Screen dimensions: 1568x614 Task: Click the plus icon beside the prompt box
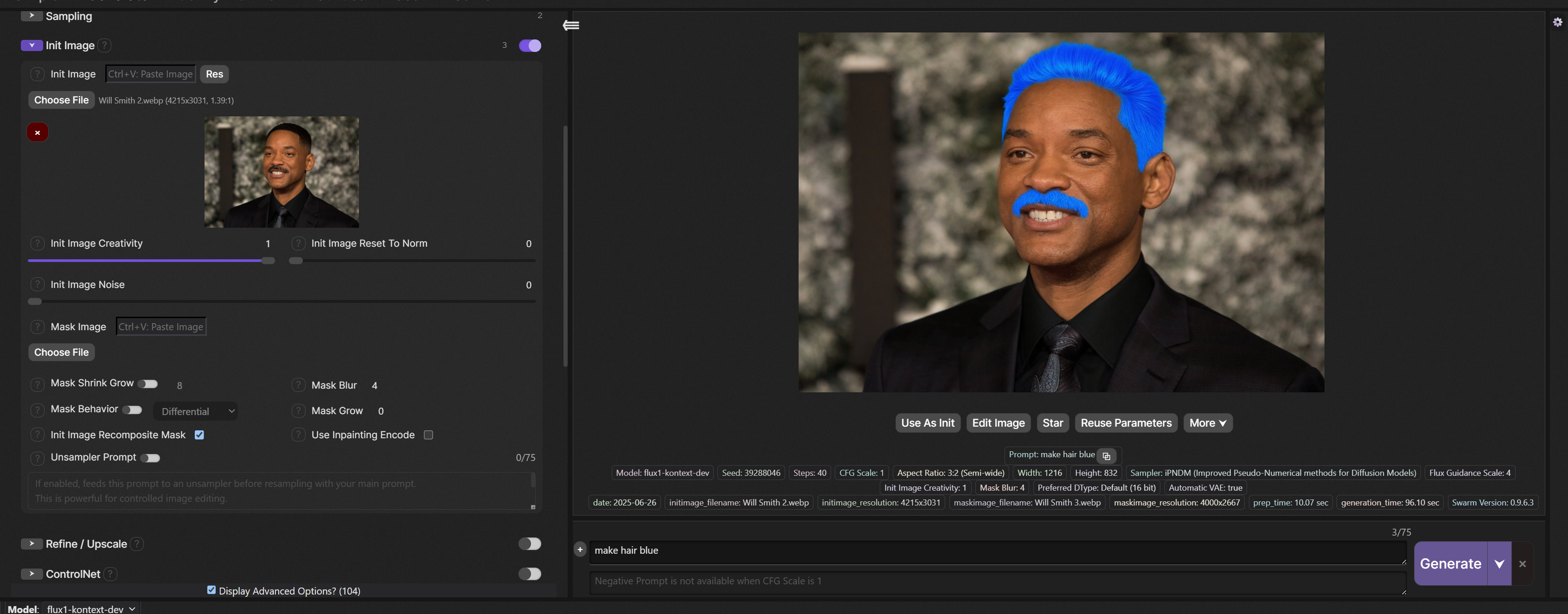click(x=580, y=550)
